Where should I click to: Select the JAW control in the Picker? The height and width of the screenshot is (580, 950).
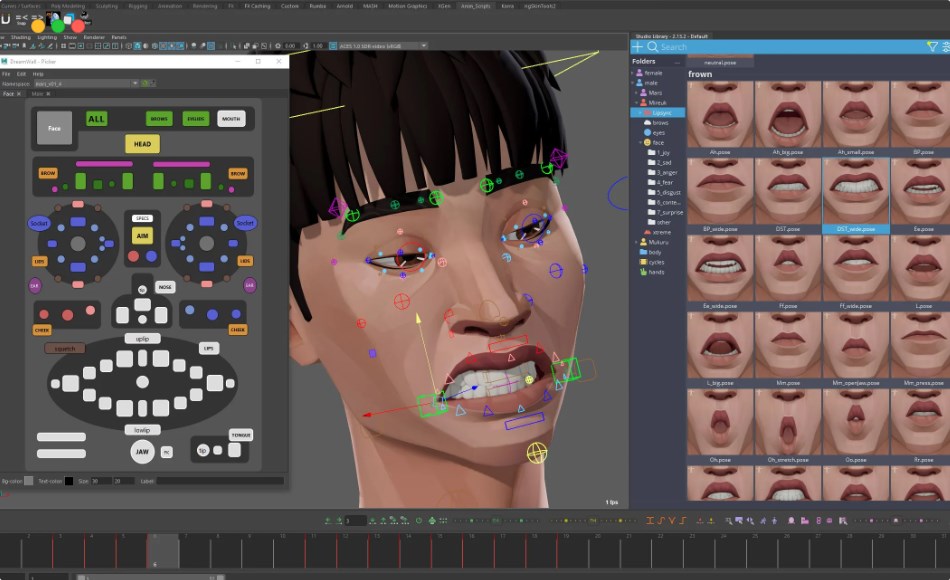click(x=140, y=452)
